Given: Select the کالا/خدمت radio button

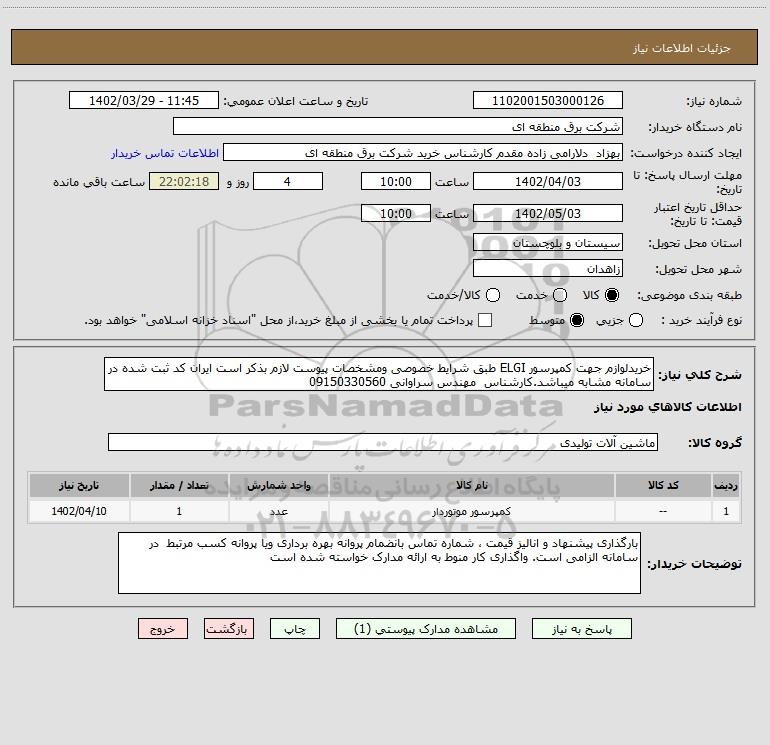Looking at the screenshot, I should click(x=493, y=295).
